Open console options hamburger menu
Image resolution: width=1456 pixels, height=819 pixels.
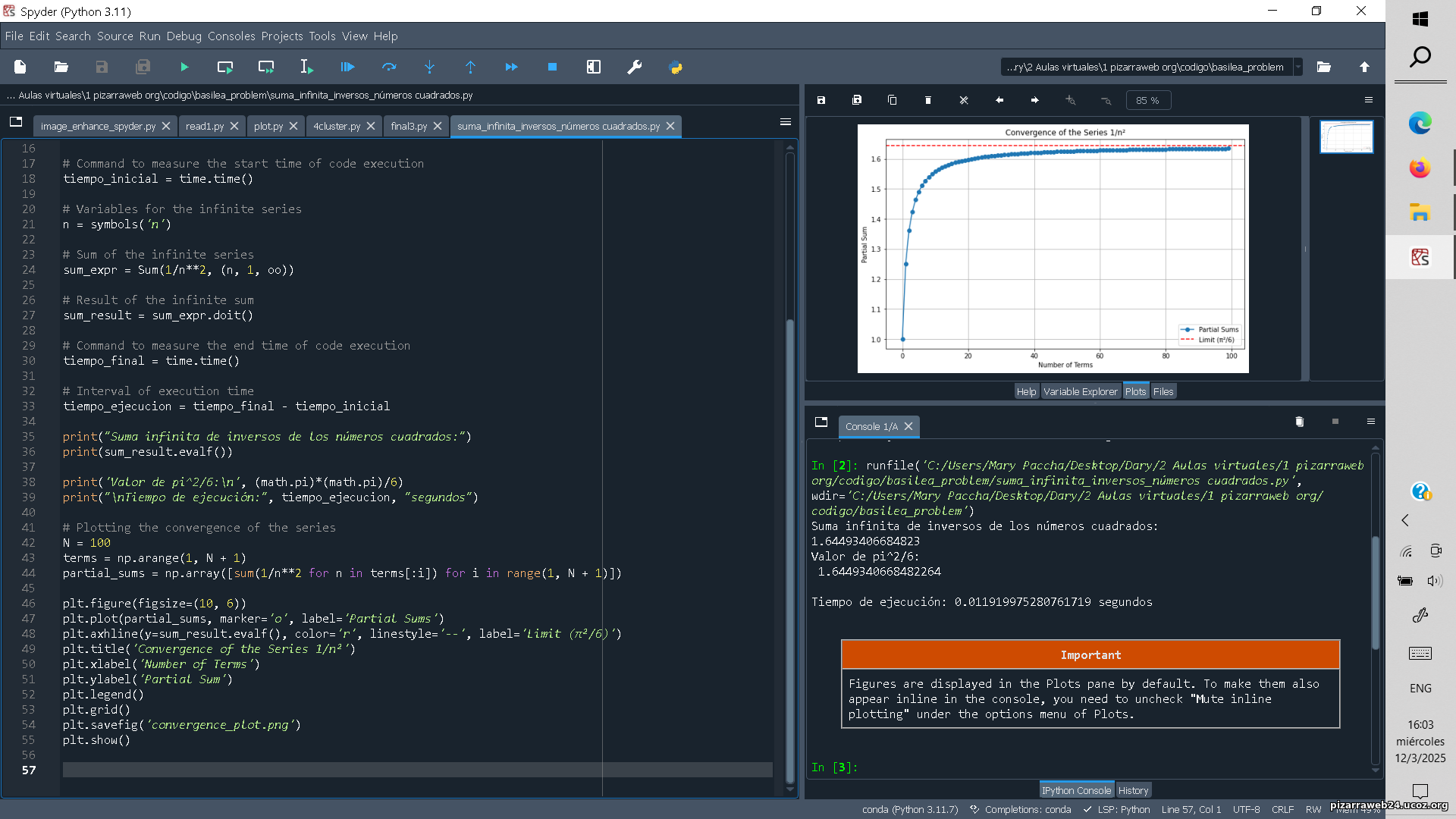(1370, 422)
